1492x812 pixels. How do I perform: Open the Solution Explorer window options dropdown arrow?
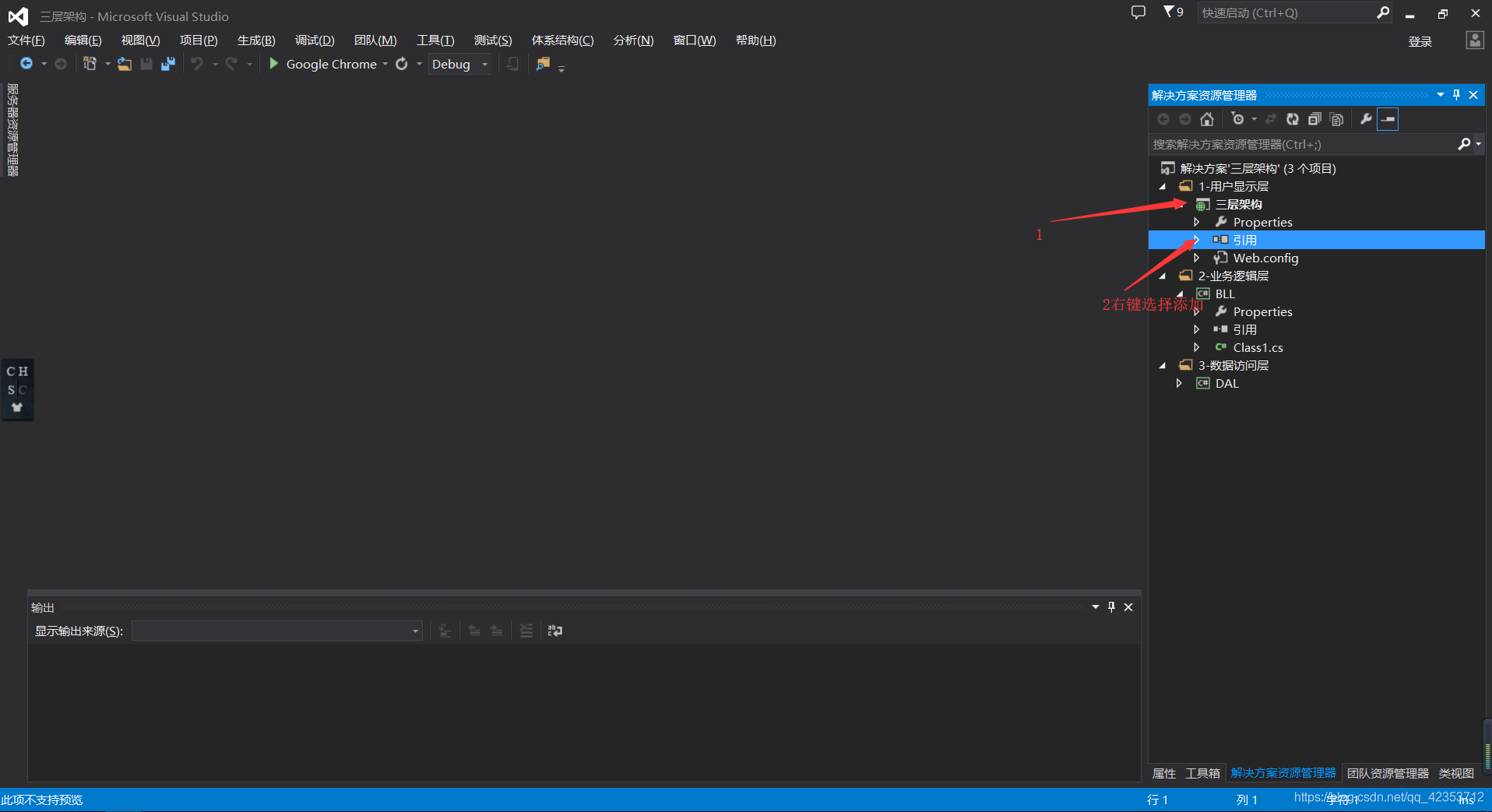coord(1441,95)
